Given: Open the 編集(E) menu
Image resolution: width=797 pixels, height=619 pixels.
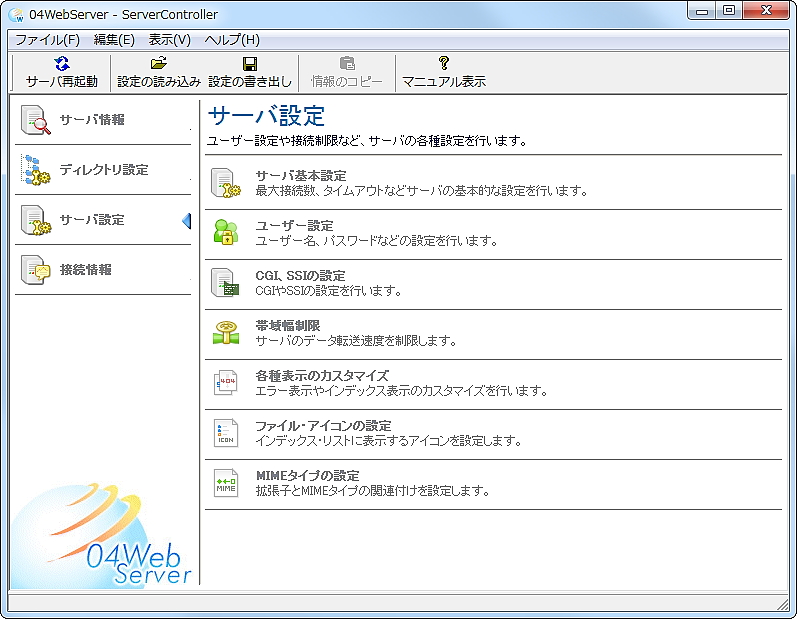Looking at the screenshot, I should click(x=114, y=40).
